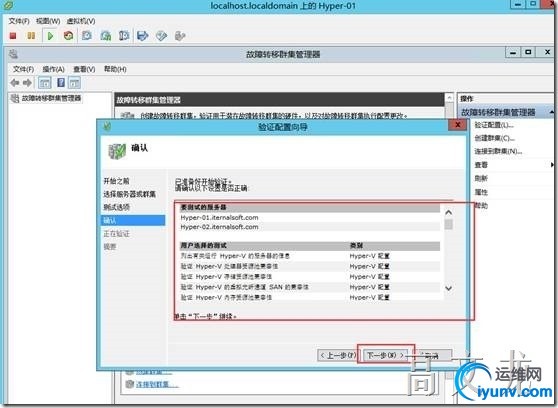
Task: Select 开始之前 wizard step
Action: pyautogui.click(x=116, y=181)
